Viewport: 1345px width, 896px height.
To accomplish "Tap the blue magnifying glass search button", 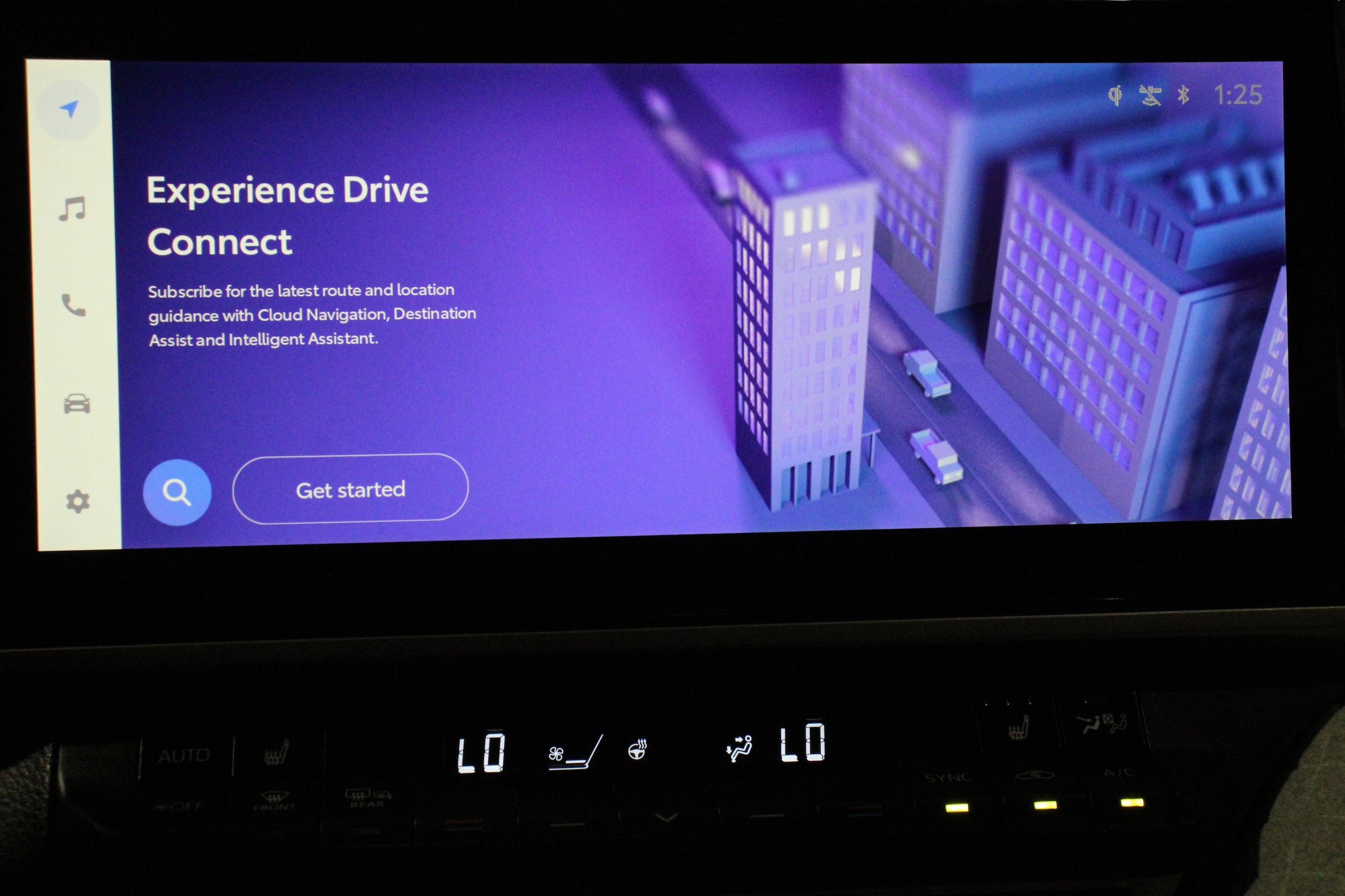I will [176, 492].
